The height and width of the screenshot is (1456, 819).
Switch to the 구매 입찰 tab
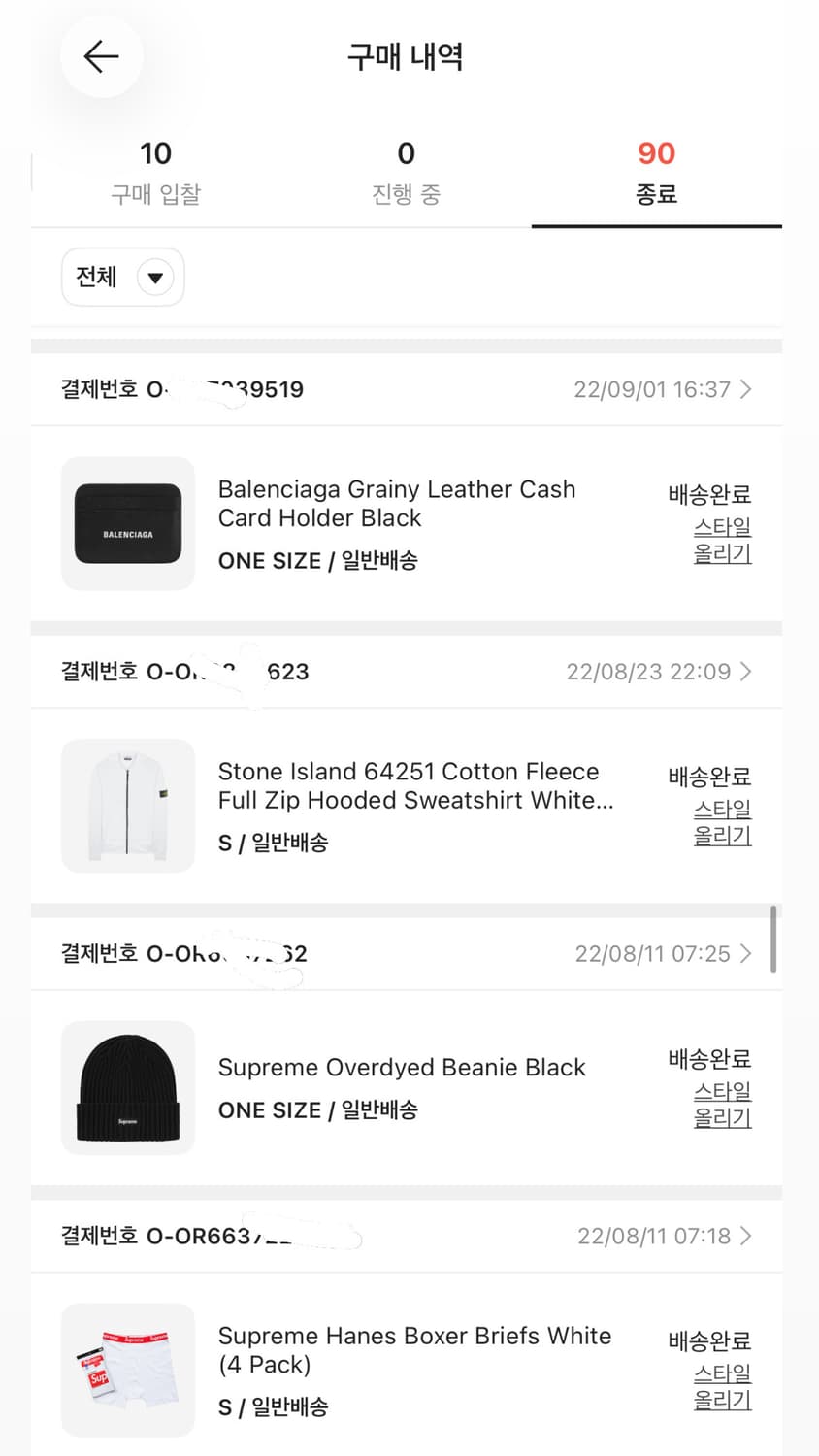point(155,173)
